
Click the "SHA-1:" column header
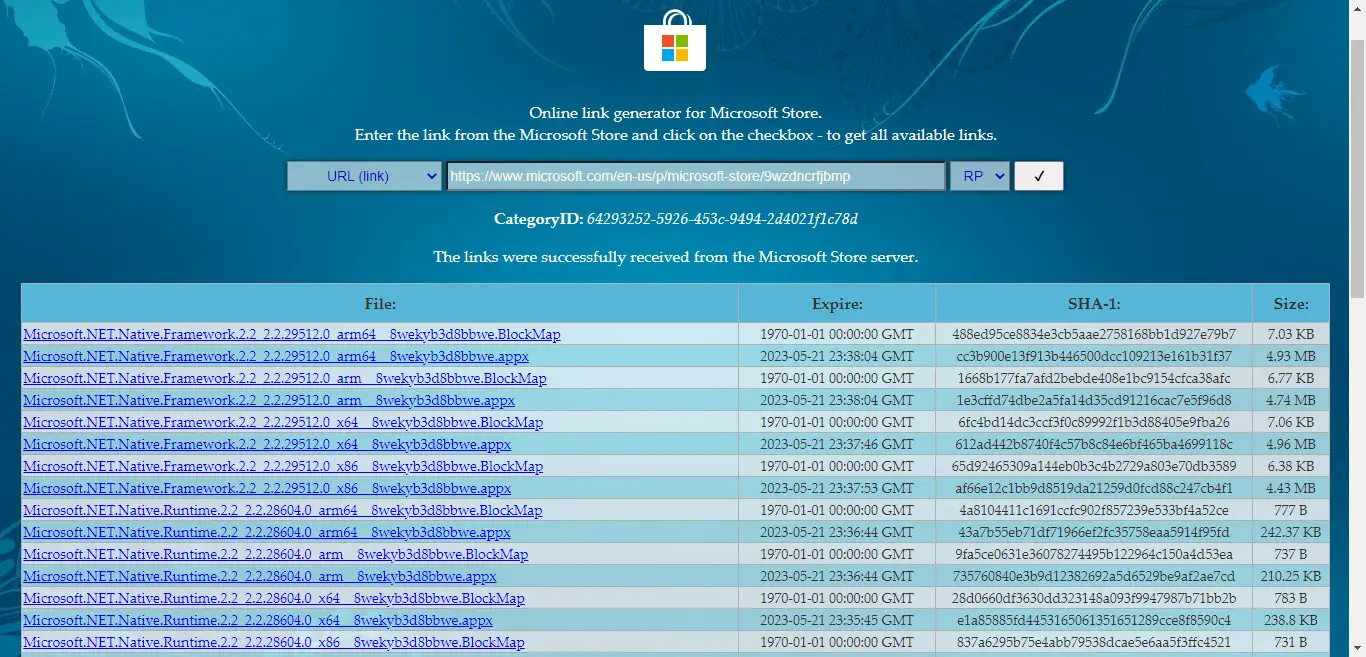pos(1094,303)
